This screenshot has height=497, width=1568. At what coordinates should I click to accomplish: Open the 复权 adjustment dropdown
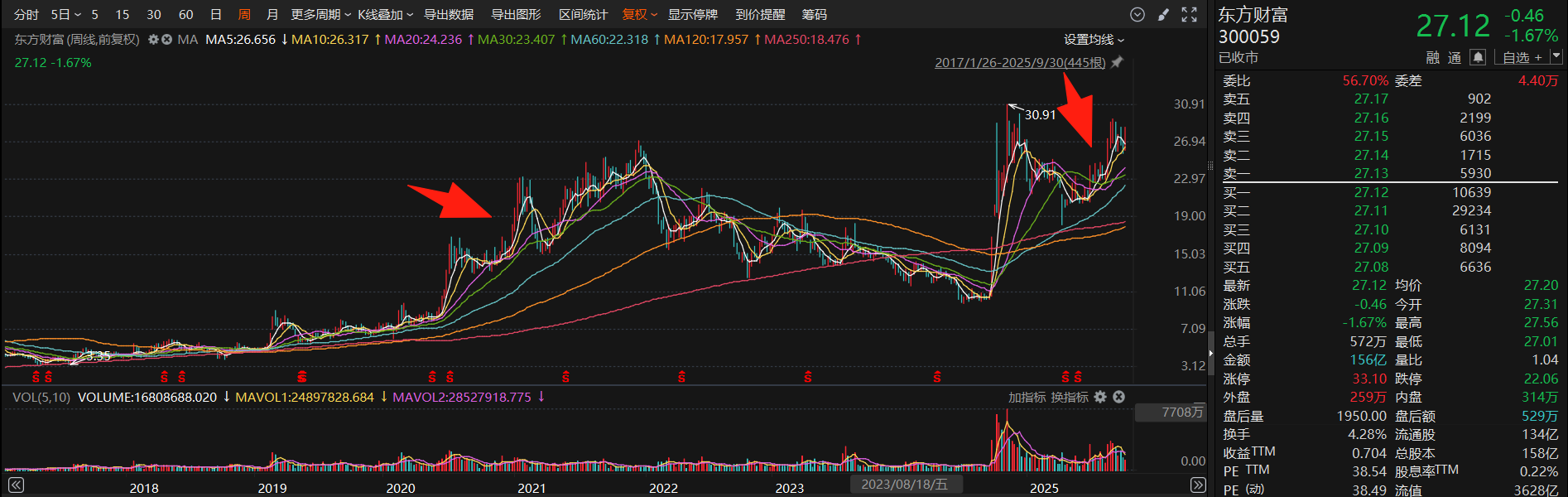[x=640, y=15]
